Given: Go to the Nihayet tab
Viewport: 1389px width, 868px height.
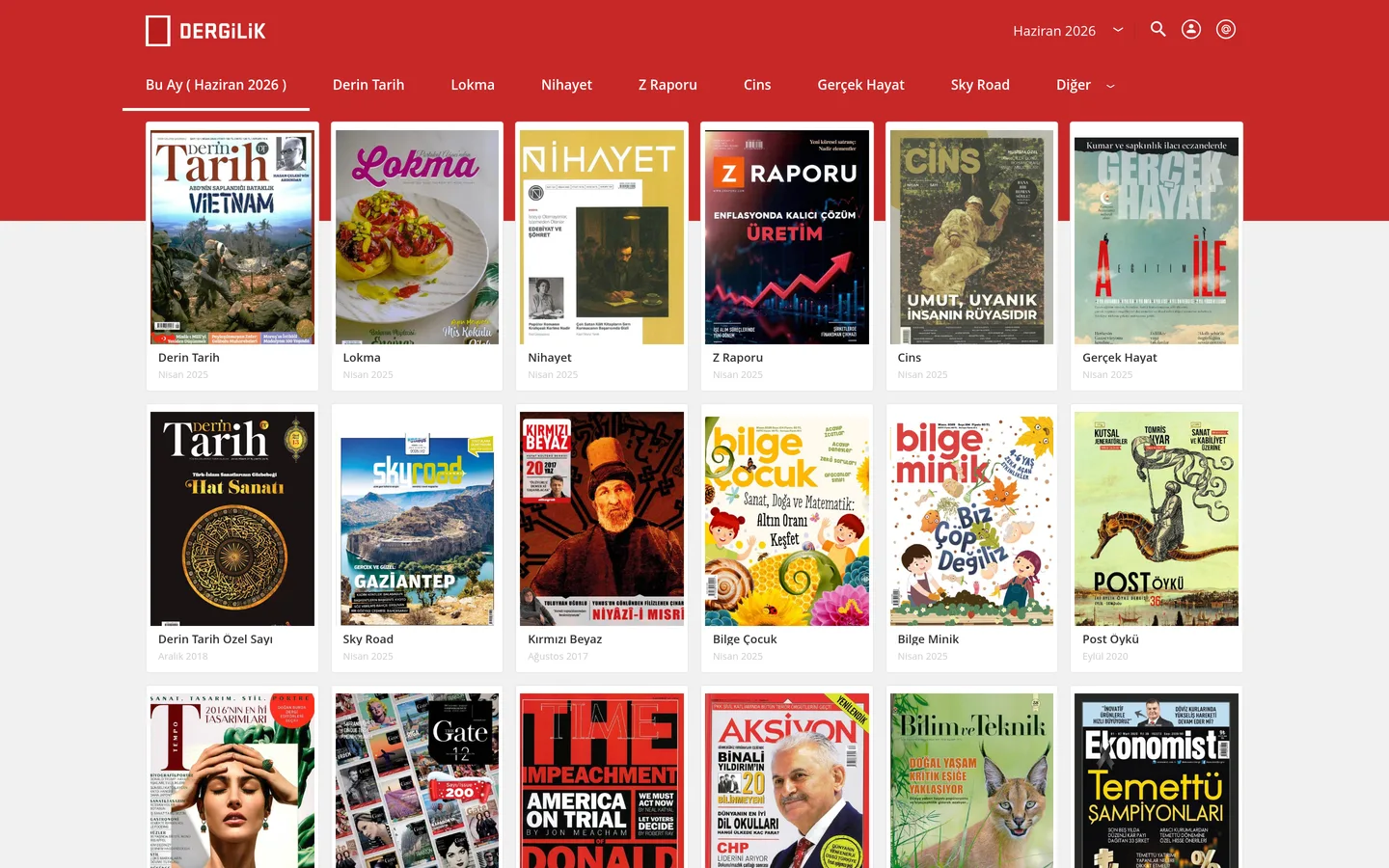Looking at the screenshot, I should click(x=566, y=85).
